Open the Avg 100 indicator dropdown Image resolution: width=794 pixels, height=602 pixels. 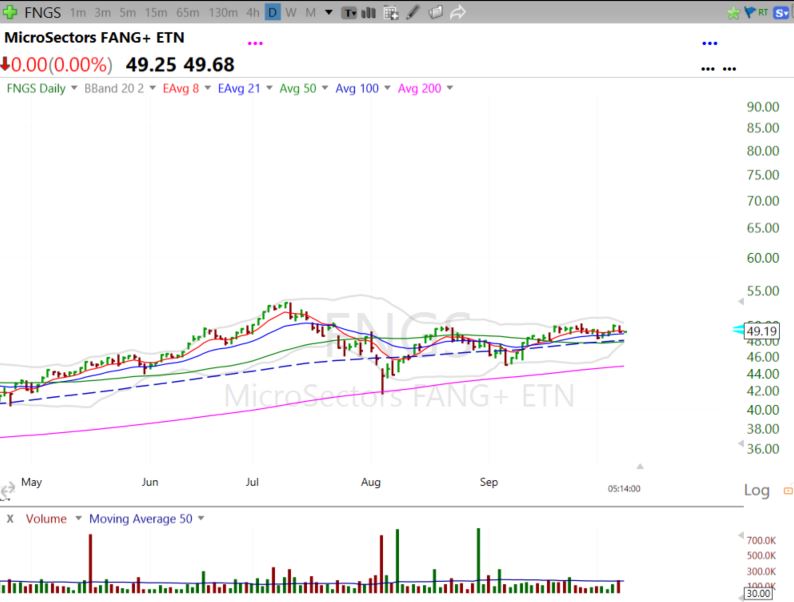387,88
